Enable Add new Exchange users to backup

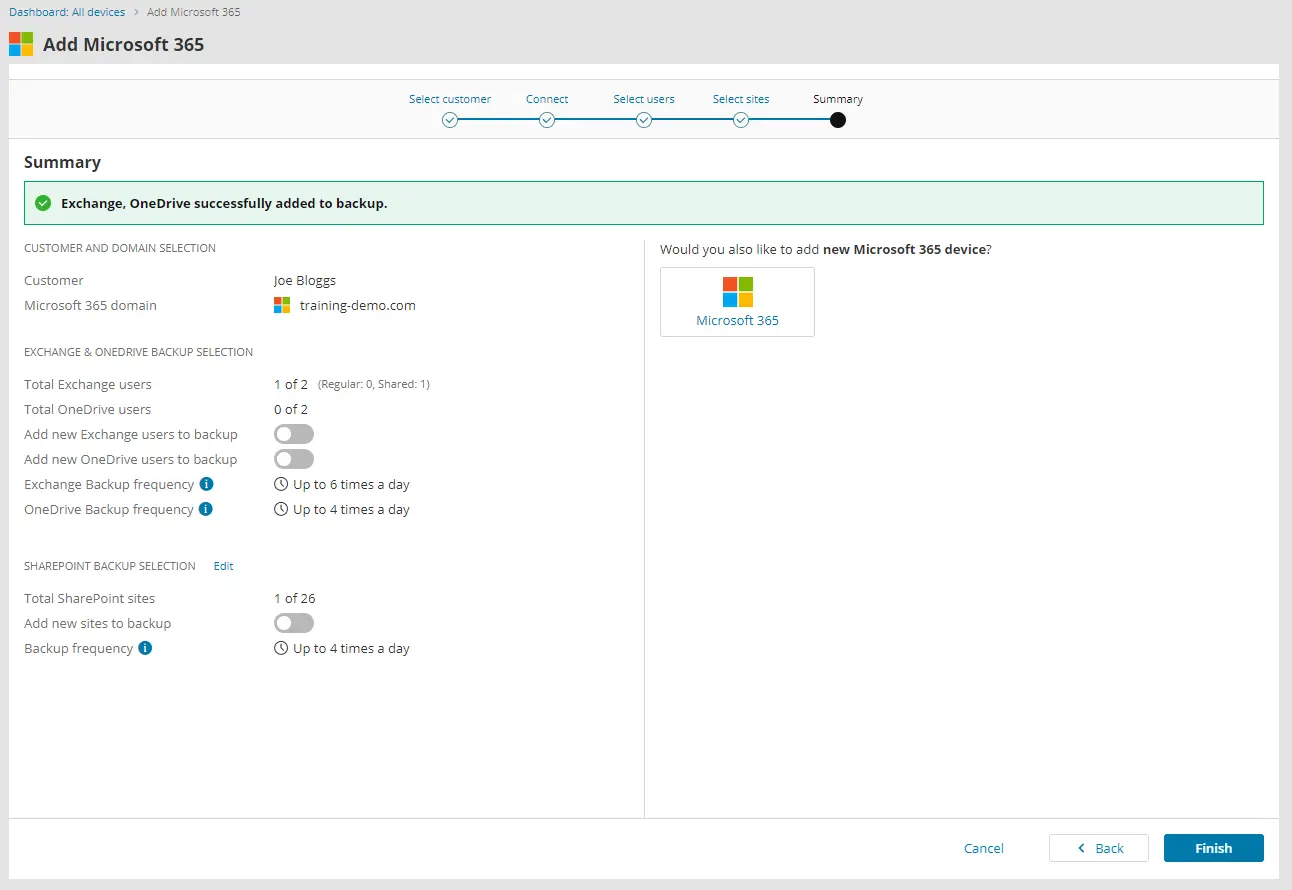[294, 434]
